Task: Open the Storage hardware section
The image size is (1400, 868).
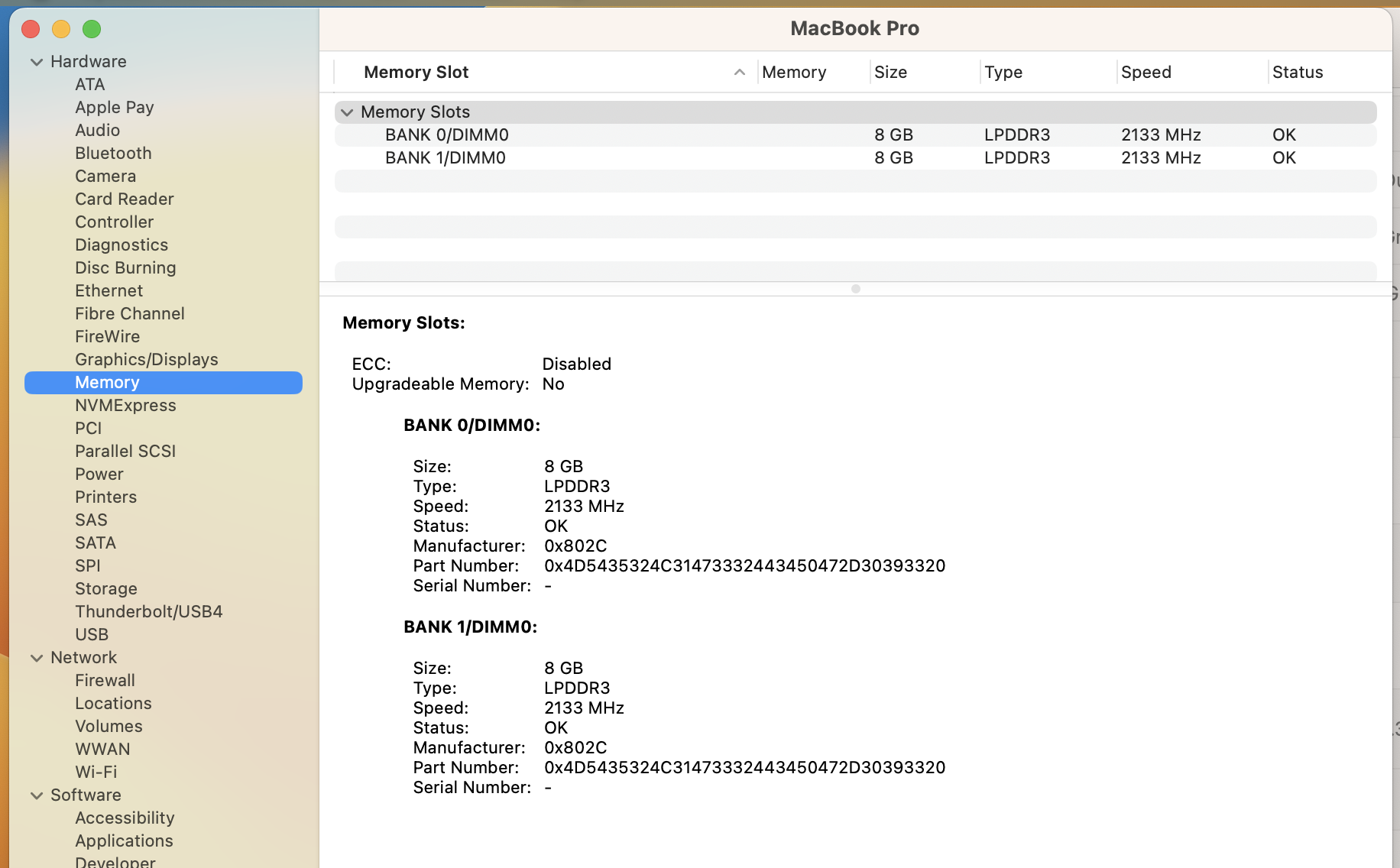Action: [x=106, y=589]
